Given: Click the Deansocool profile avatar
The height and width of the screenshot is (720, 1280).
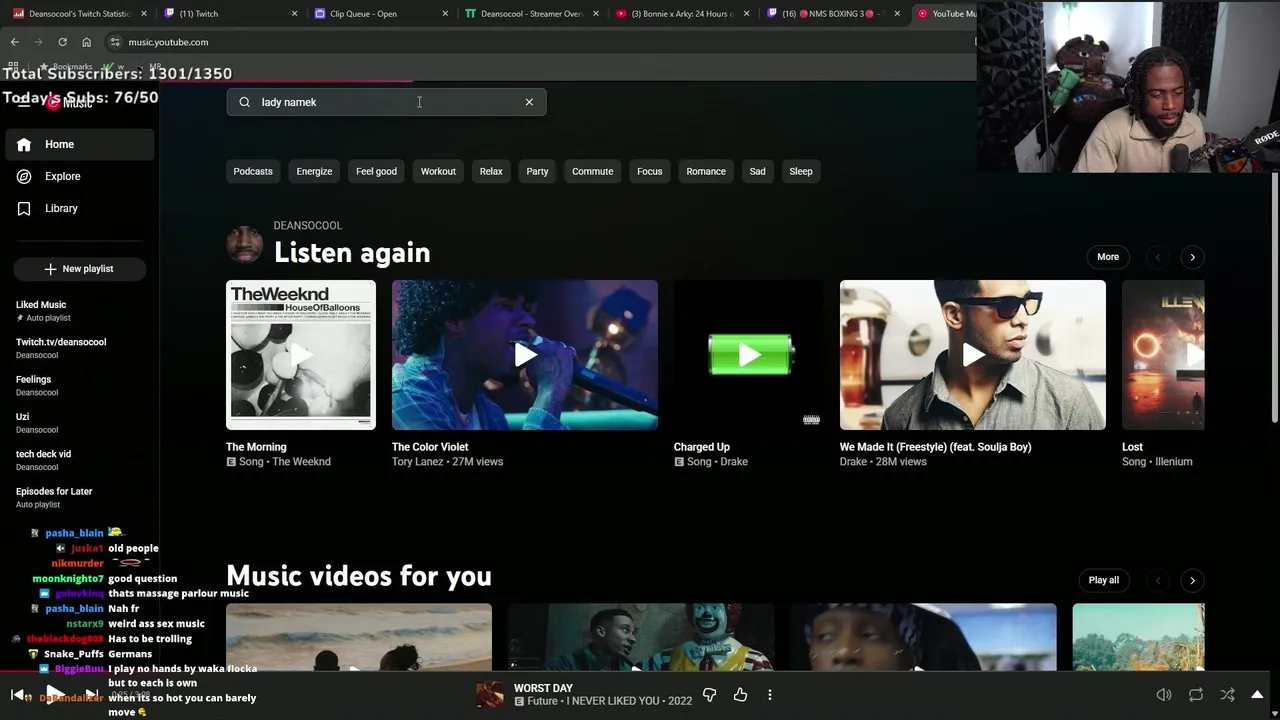Looking at the screenshot, I should coord(245,244).
